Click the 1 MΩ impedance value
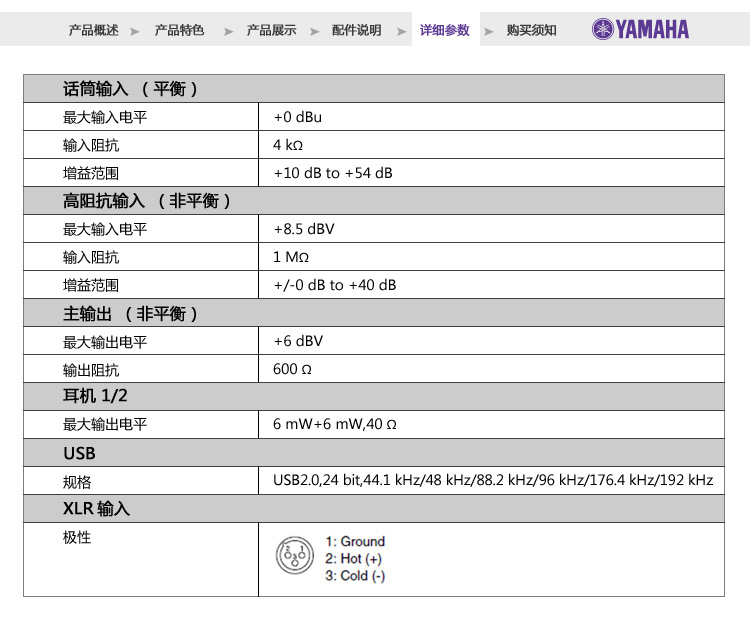Screen dimensions: 750x621 click(291, 257)
